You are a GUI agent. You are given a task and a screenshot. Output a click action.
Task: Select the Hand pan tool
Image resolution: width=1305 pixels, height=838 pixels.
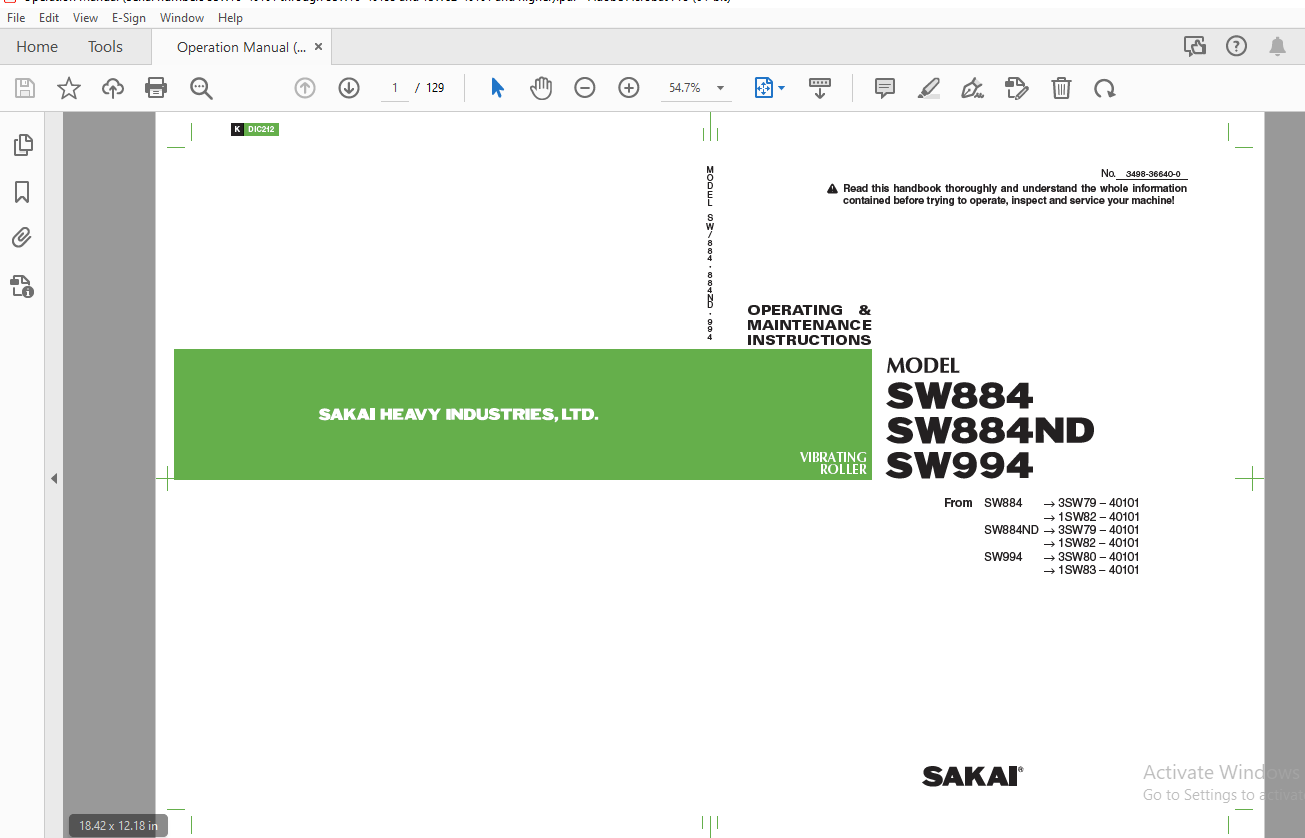click(x=541, y=88)
